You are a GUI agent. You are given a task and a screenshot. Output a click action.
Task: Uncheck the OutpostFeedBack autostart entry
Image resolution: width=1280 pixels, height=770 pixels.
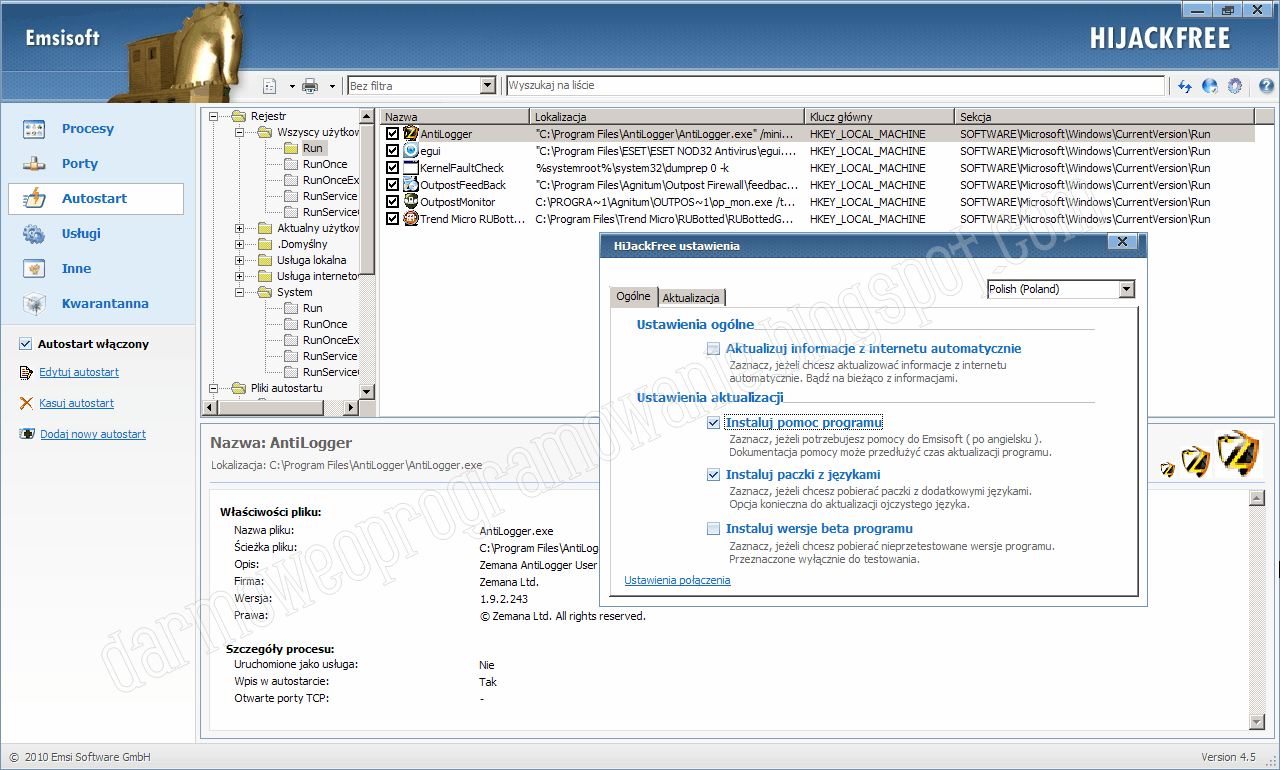[392, 185]
